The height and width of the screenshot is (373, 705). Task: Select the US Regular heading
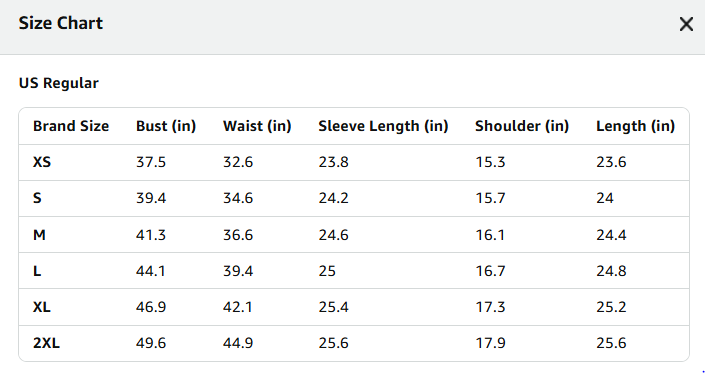[x=58, y=83]
